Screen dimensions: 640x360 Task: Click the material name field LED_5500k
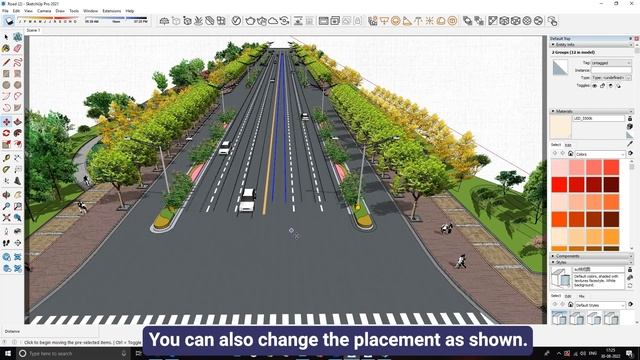[599, 118]
